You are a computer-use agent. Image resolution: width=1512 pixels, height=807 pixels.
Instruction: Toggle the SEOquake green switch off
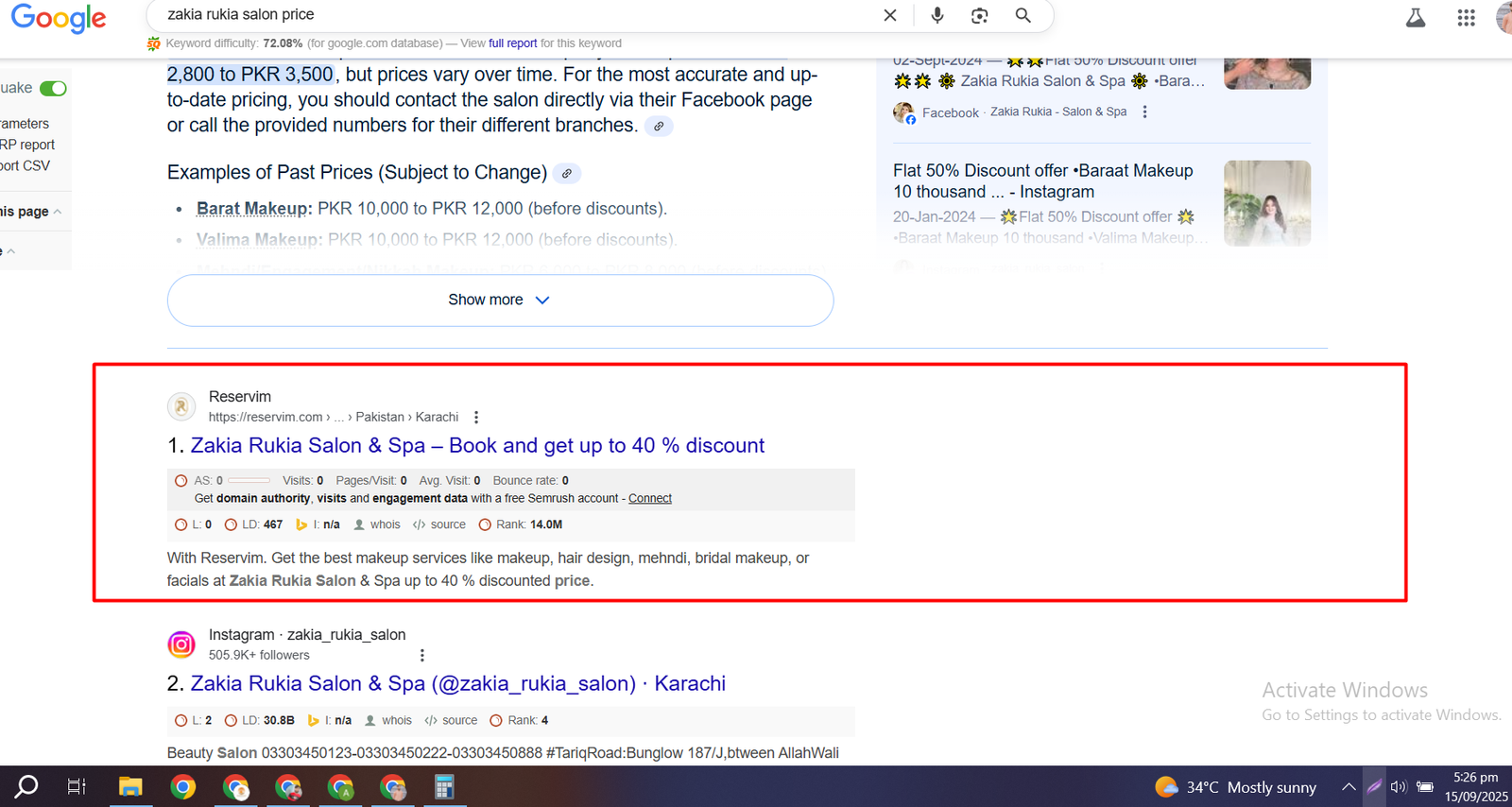coord(54,89)
